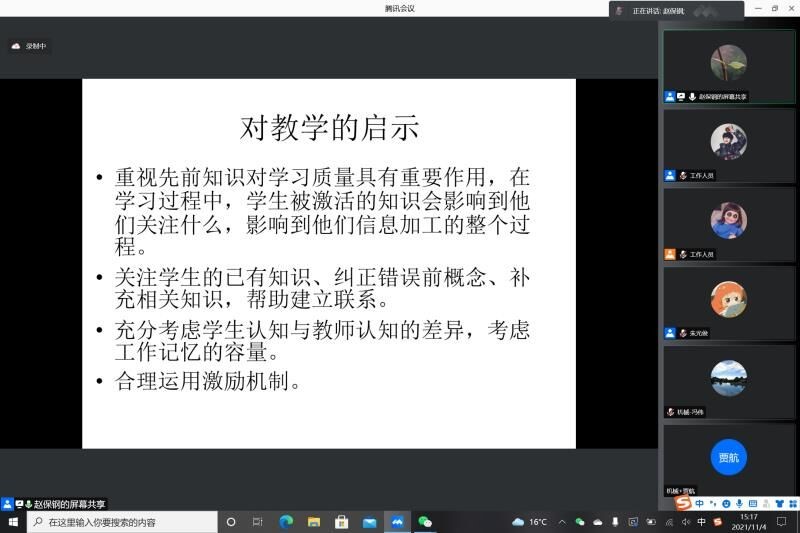Launch Microsoft Edge from the taskbar
Viewport: 800px width, 533px height.
click(286, 522)
